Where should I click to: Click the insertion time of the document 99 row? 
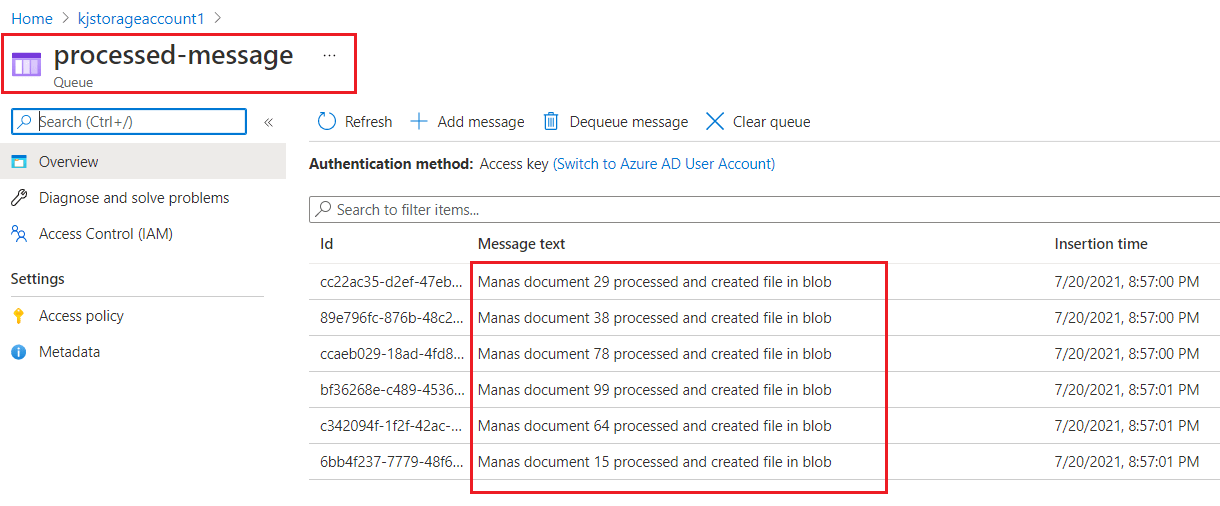(1127, 390)
